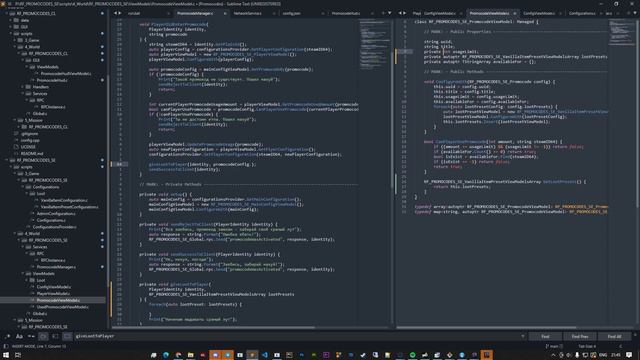This screenshot has width=640, height=360.
Task: Toggle wrap-around search option
Action: pyautogui.click(x=43, y=336)
